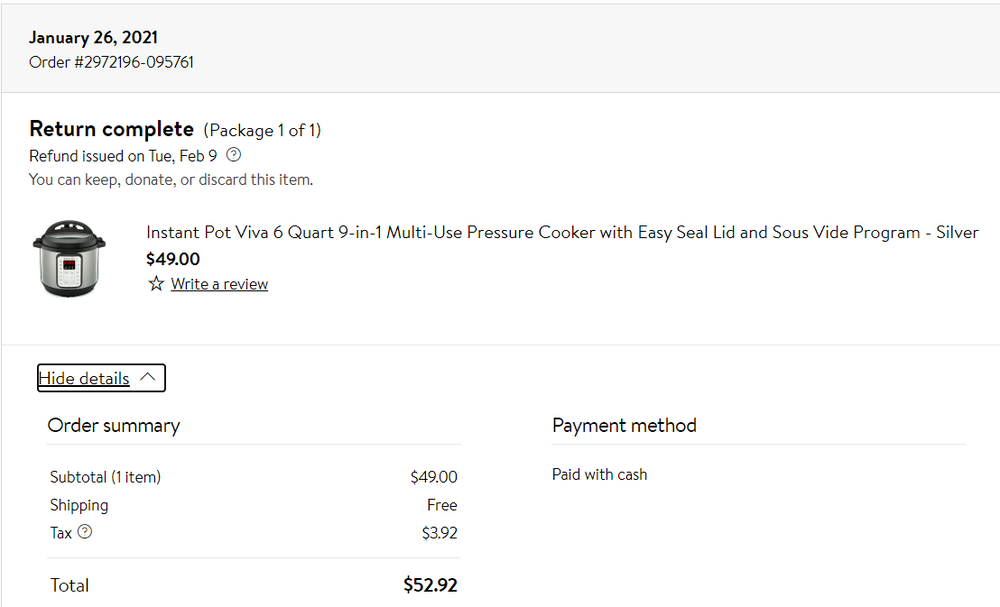
Task: Click the chevron arrow next to Hide details
Action: [x=148, y=378]
